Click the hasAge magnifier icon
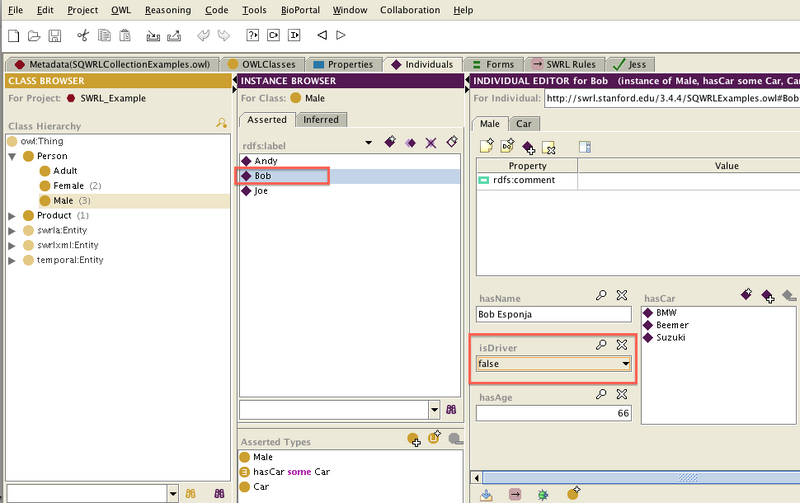This screenshot has width=800, height=503. click(601, 394)
